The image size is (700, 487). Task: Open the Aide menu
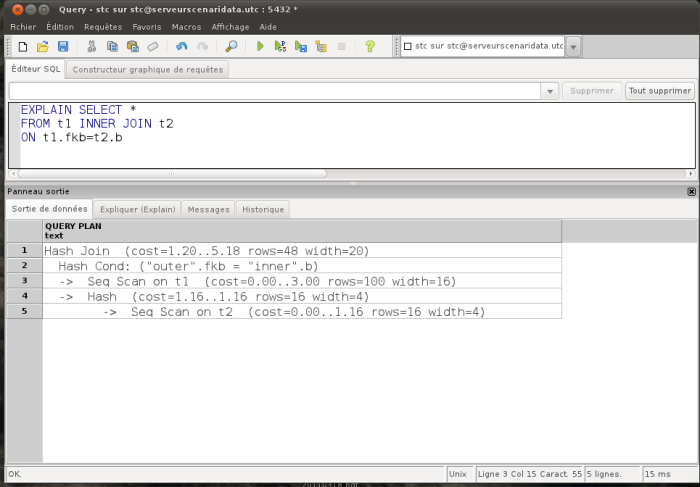pyautogui.click(x=268, y=27)
